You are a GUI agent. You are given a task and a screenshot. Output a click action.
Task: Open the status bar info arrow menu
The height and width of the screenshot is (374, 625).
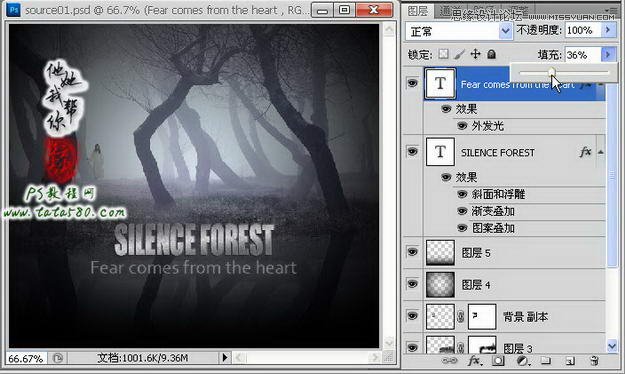point(225,358)
